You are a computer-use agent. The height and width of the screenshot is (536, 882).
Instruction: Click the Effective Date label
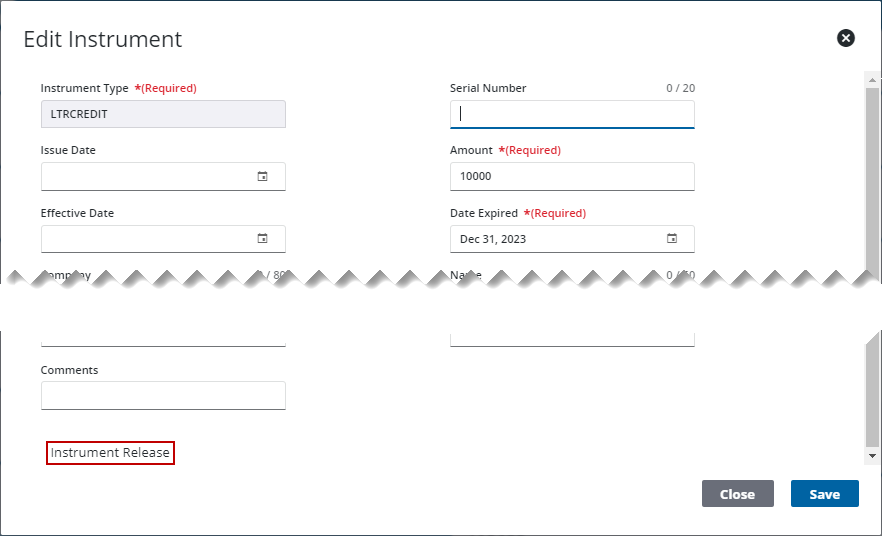tap(77, 213)
